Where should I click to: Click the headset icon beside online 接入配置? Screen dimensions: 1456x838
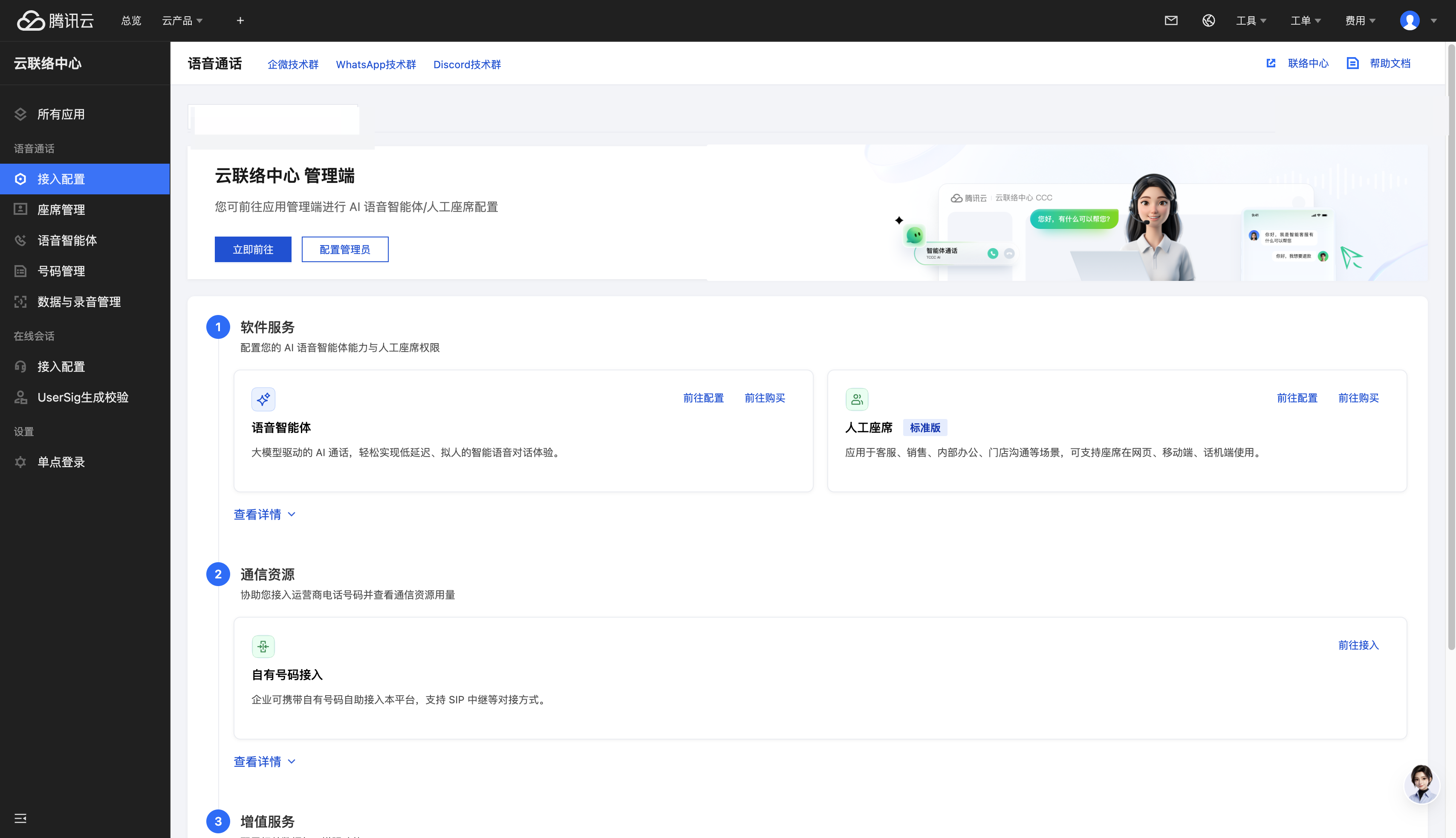click(x=21, y=367)
